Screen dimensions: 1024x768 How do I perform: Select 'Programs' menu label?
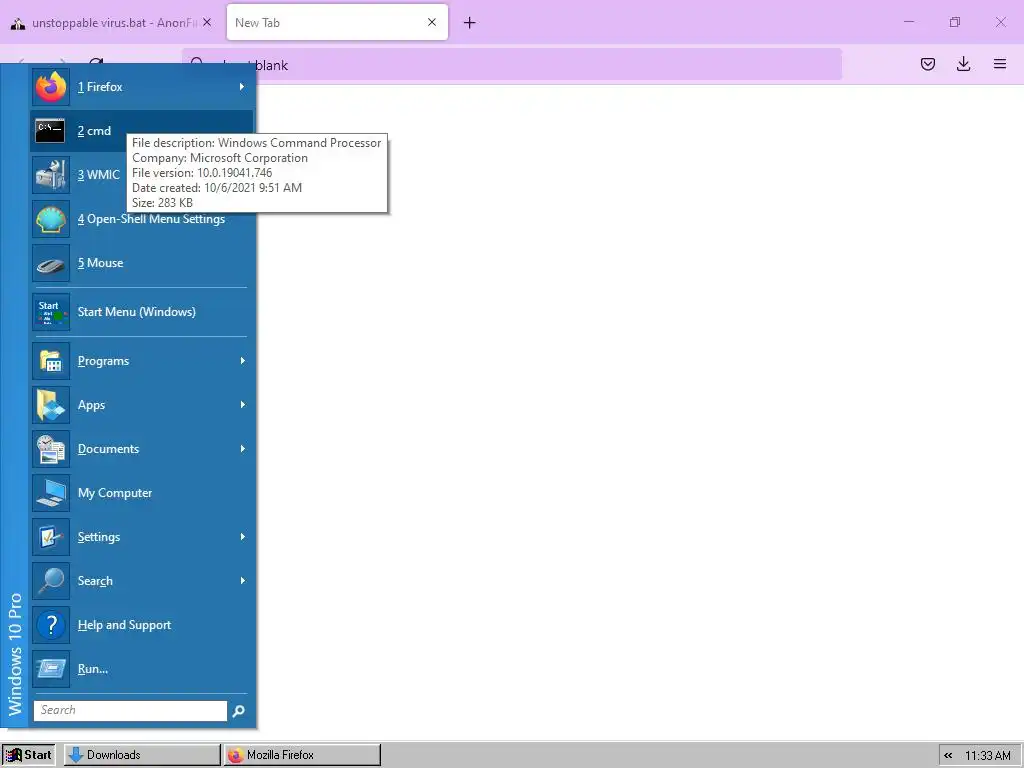pos(103,361)
